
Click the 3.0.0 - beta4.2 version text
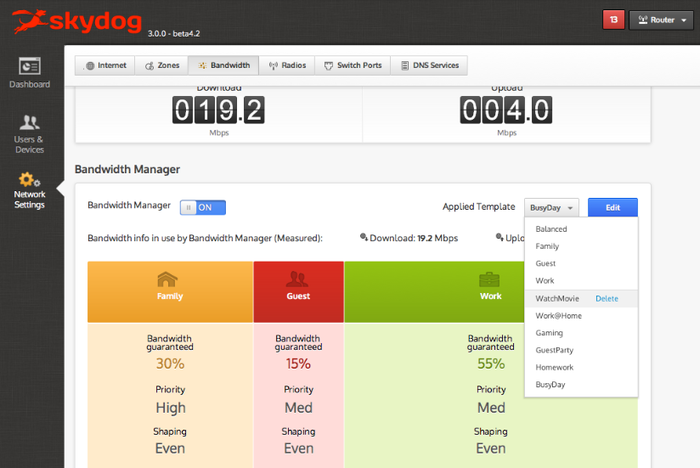[174, 33]
